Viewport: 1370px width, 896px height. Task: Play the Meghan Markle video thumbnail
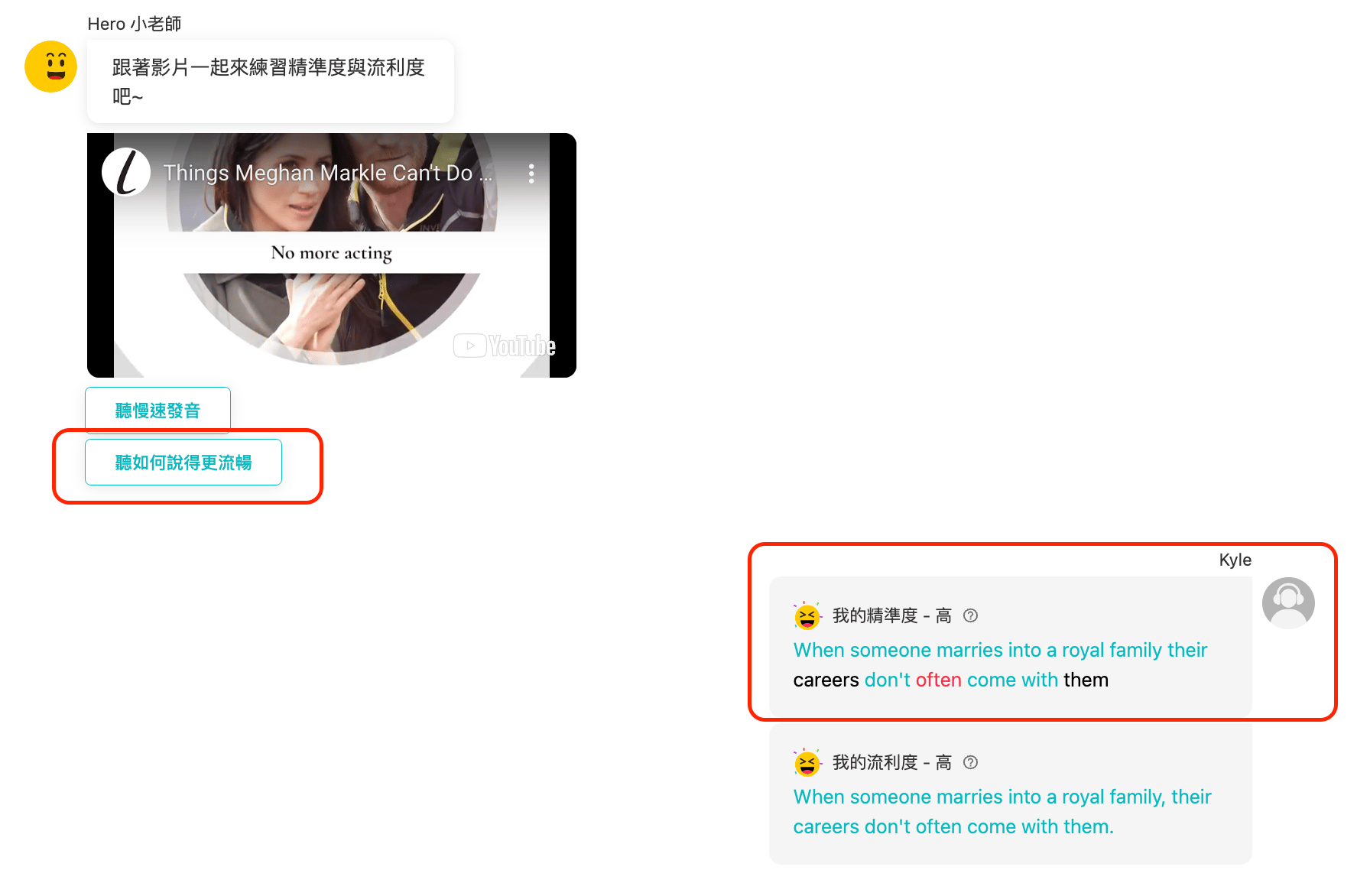(x=332, y=255)
